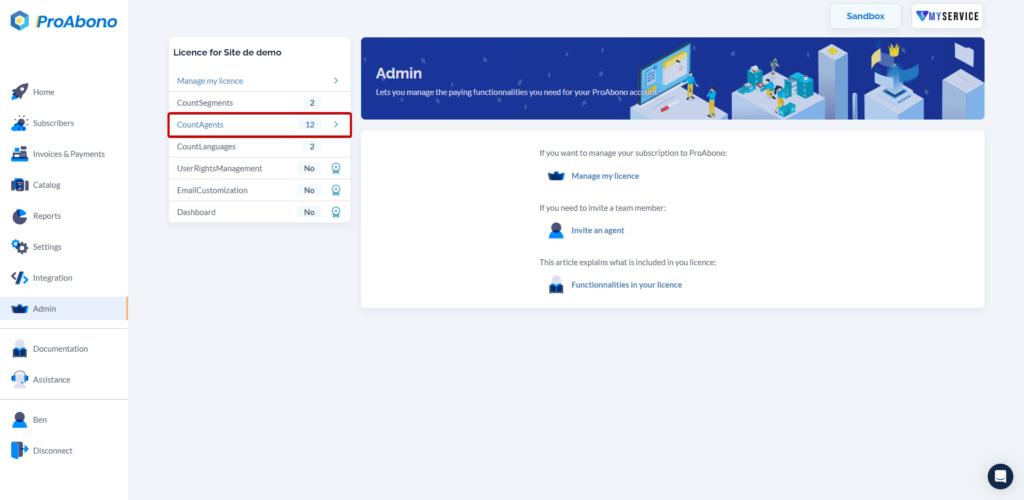This screenshot has height=500, width=1024.
Task: Click the Sandbox button
Action: tap(865, 16)
